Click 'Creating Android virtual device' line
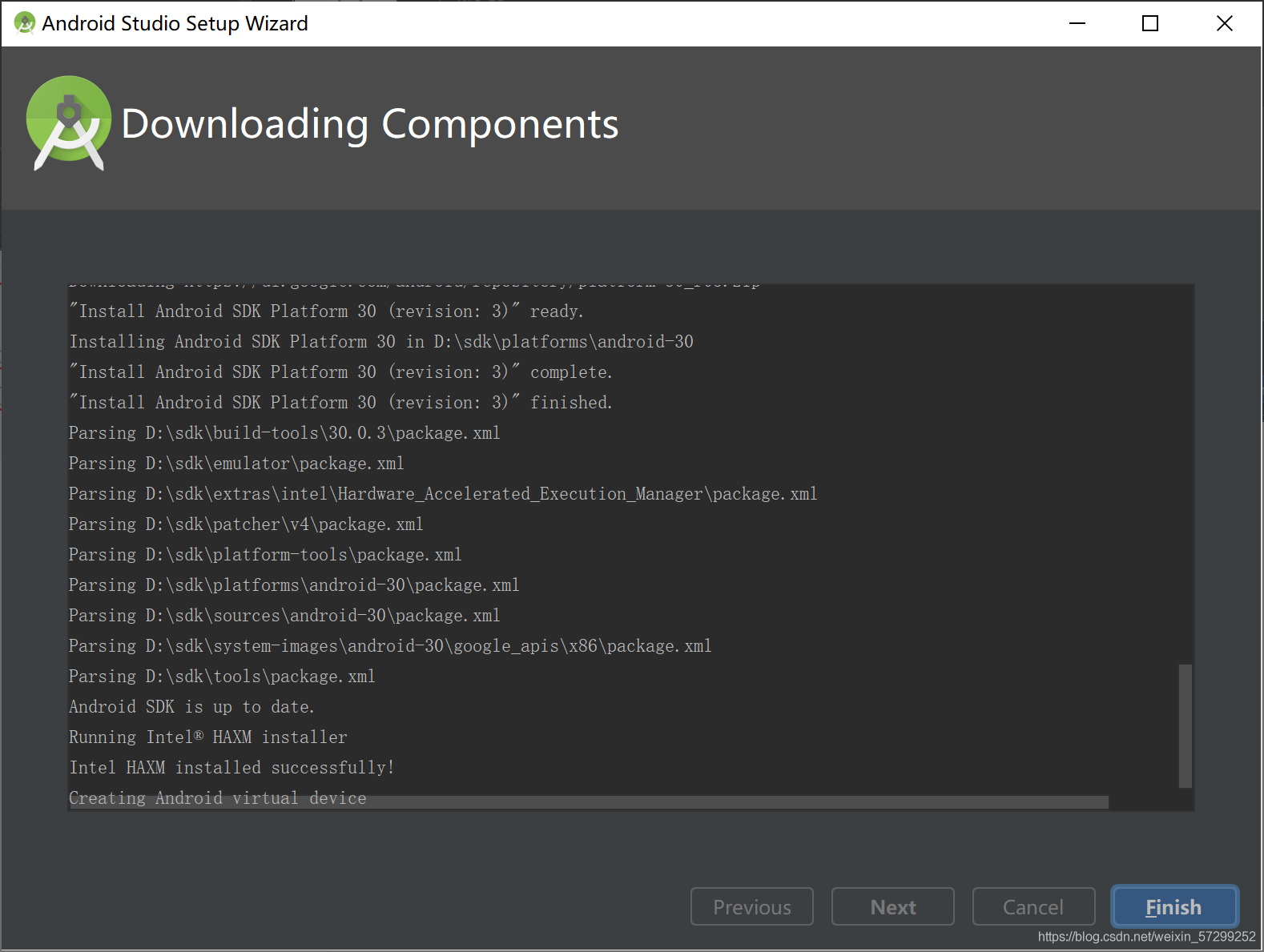Screen dimensions: 1264x952 click(218, 797)
